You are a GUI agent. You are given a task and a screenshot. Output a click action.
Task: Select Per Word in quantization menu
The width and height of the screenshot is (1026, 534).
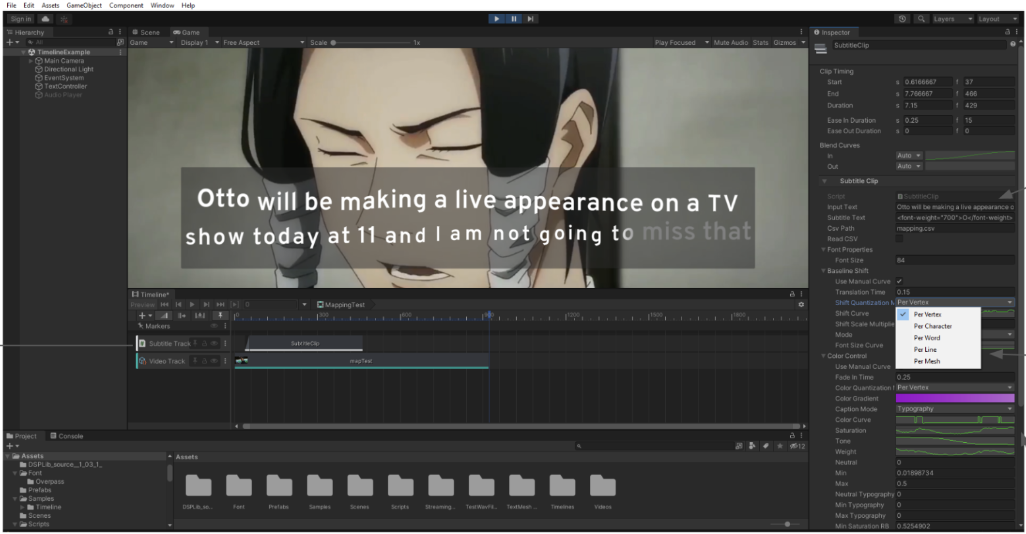point(938,338)
